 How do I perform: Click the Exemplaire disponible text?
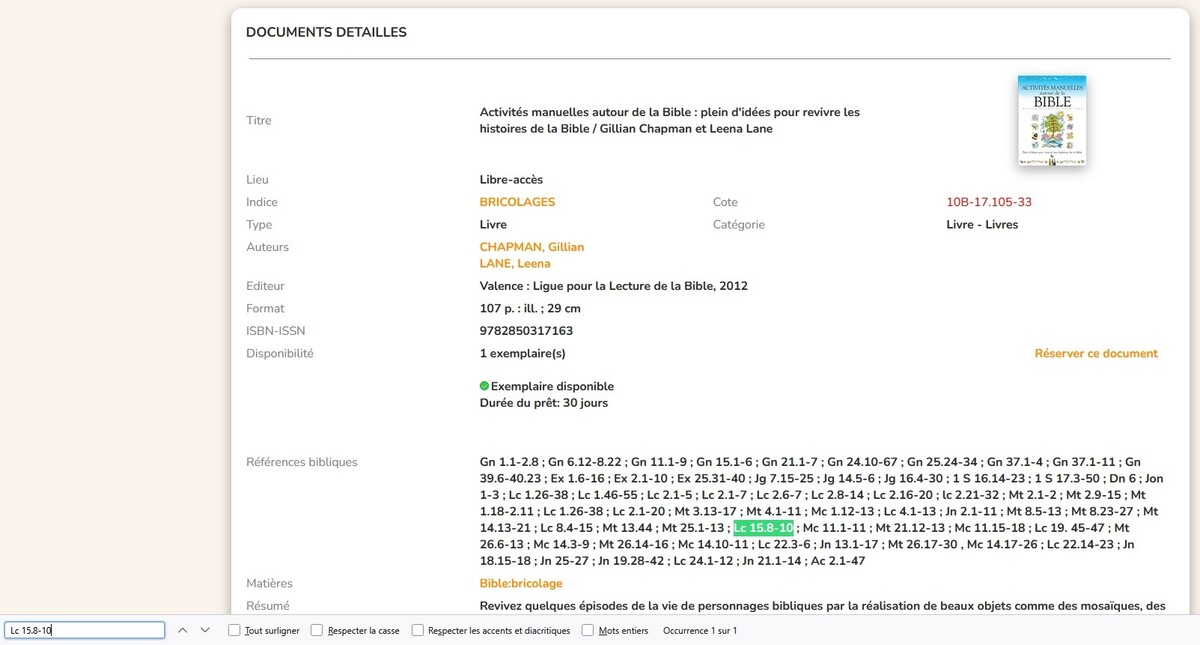tap(552, 386)
